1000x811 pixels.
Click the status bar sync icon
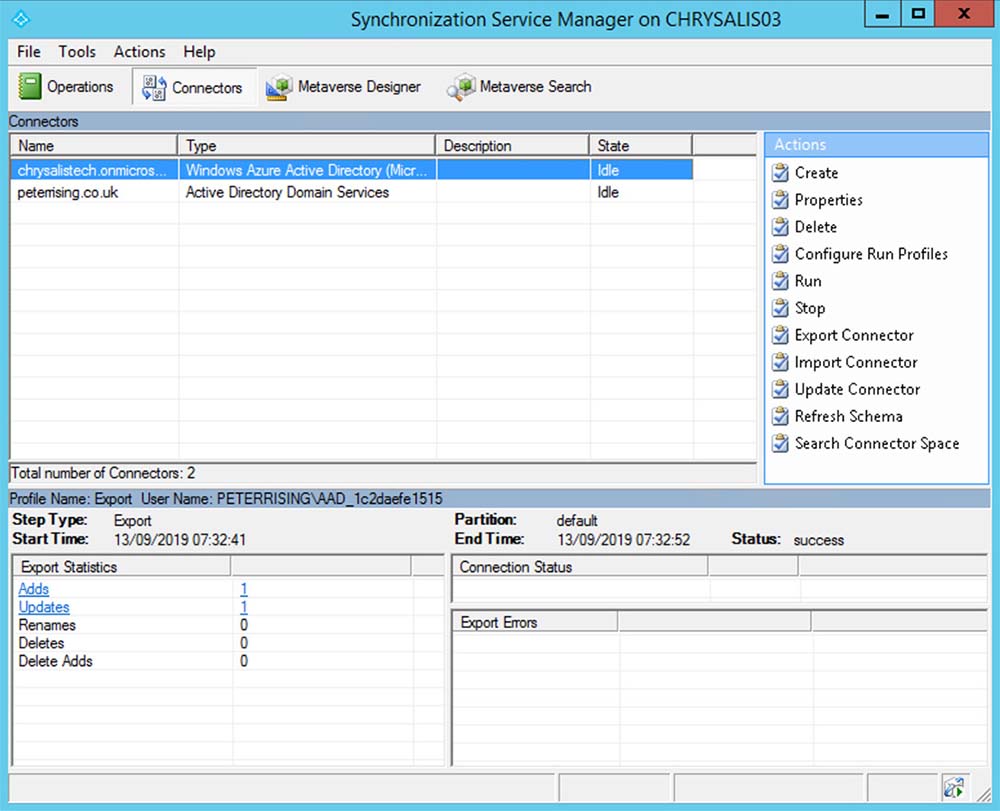click(953, 786)
